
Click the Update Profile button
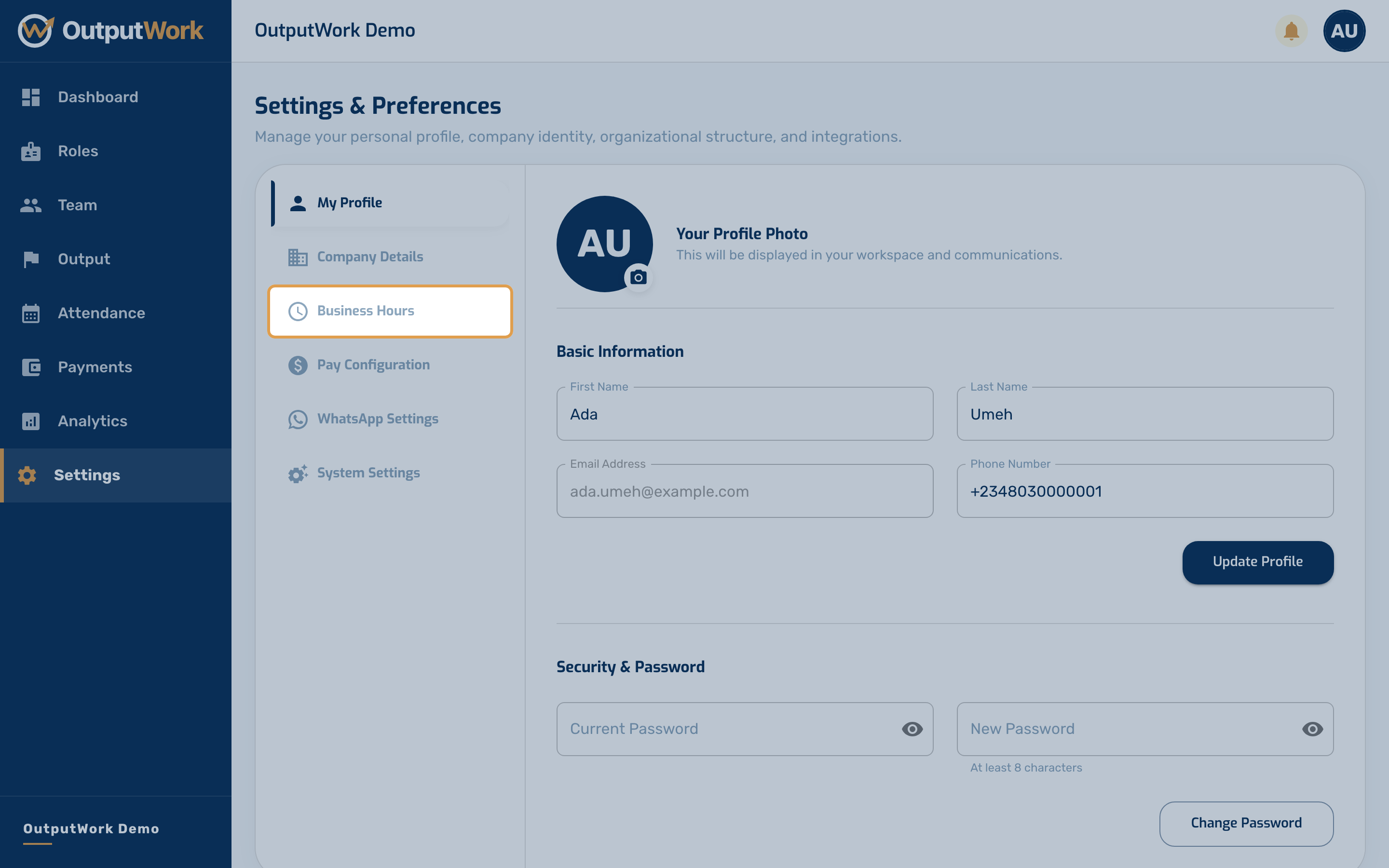point(1257,562)
